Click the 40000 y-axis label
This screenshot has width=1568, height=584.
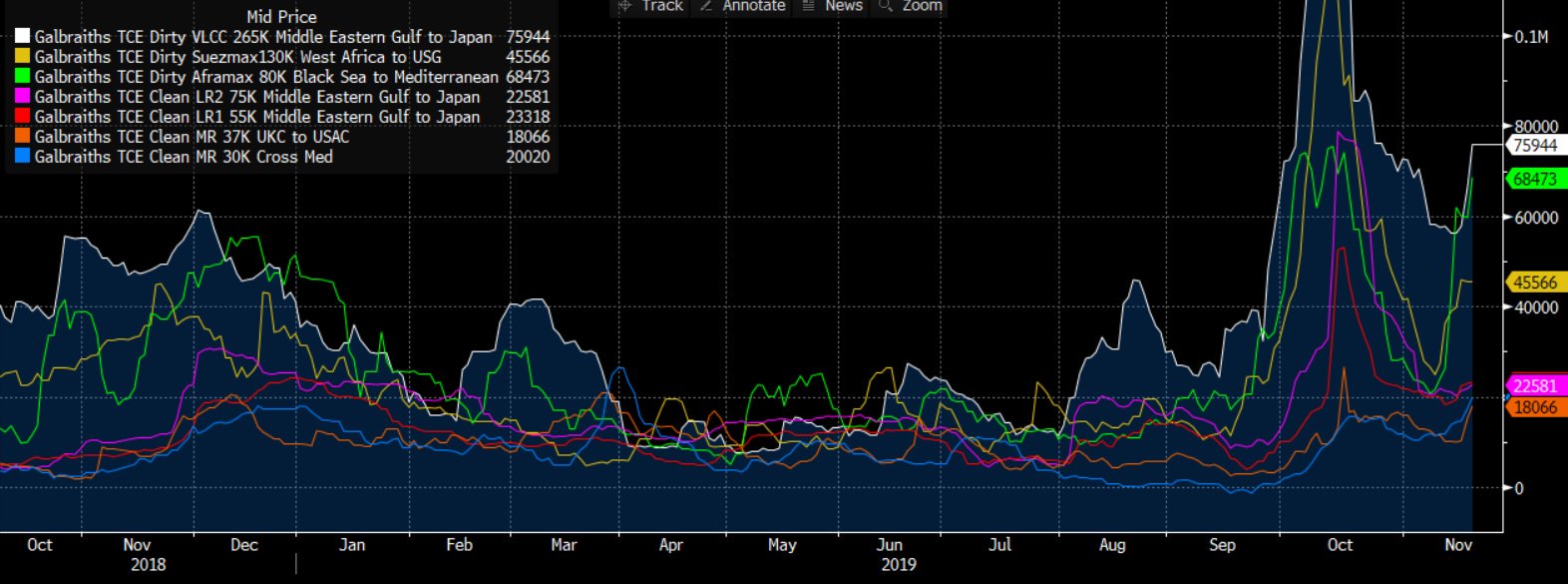[x=1536, y=307]
